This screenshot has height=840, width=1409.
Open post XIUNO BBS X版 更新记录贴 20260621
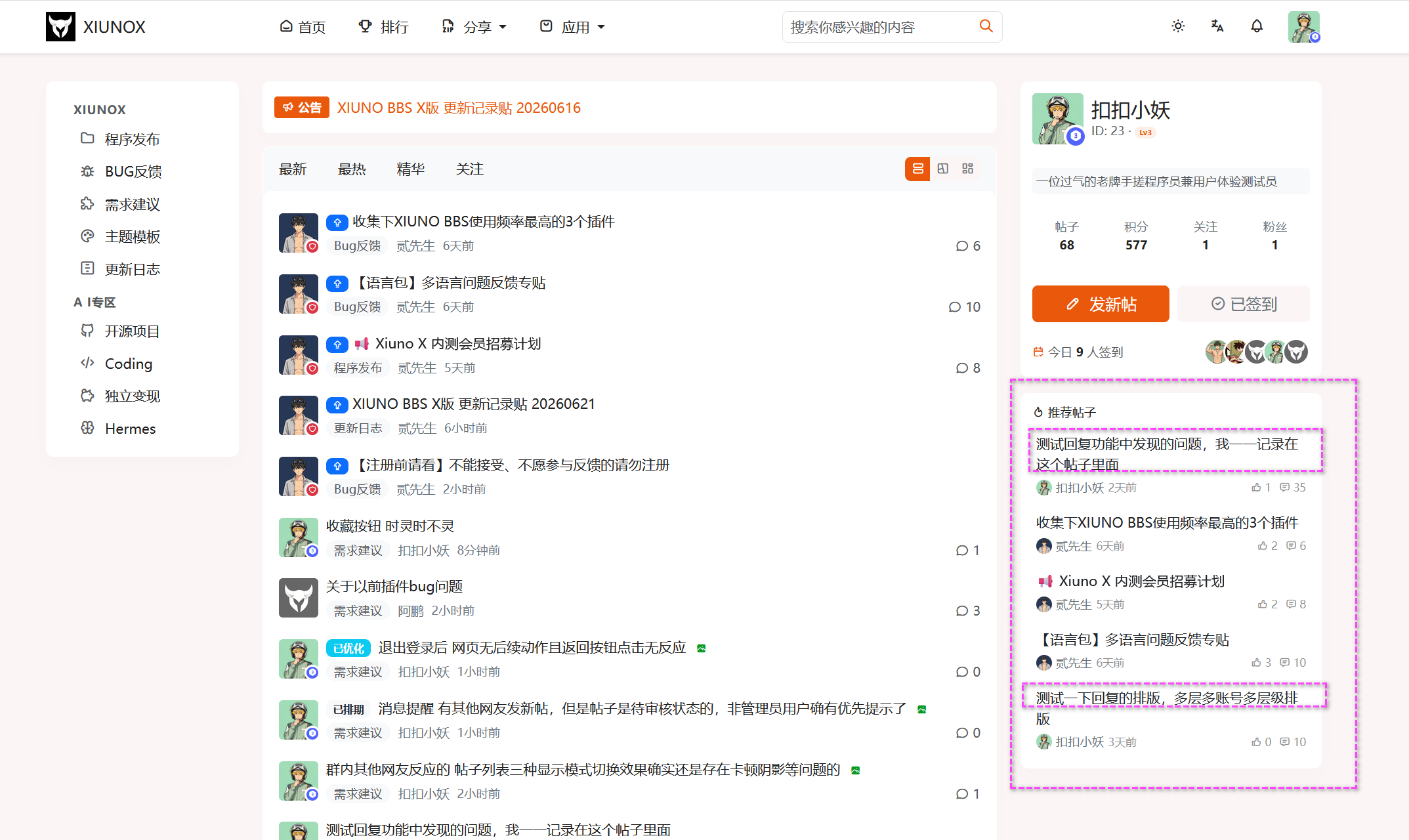(x=473, y=404)
